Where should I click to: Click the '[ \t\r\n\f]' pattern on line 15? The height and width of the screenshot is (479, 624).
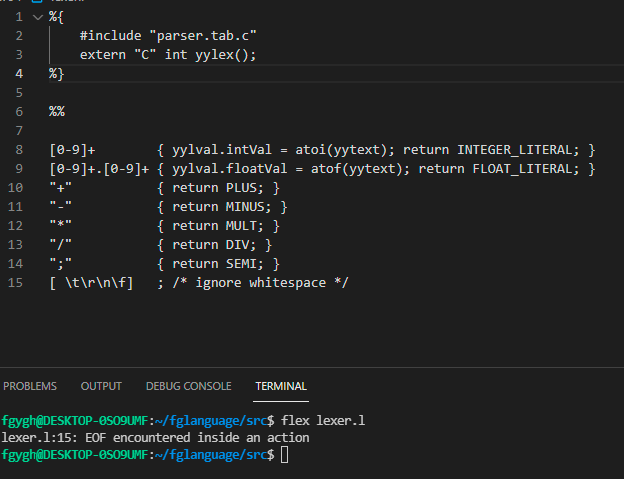91,283
